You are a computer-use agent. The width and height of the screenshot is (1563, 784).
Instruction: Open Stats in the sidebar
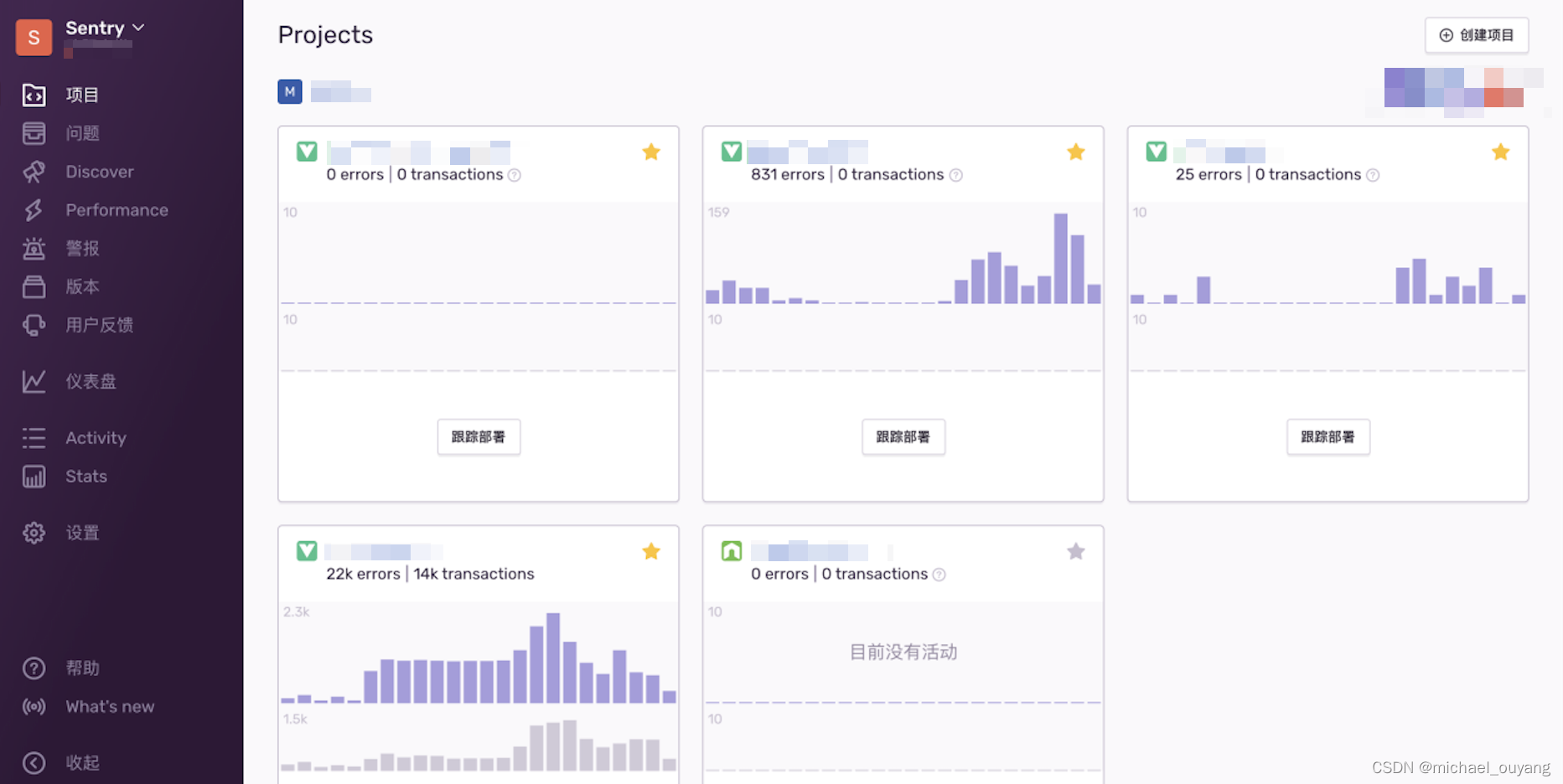86,477
